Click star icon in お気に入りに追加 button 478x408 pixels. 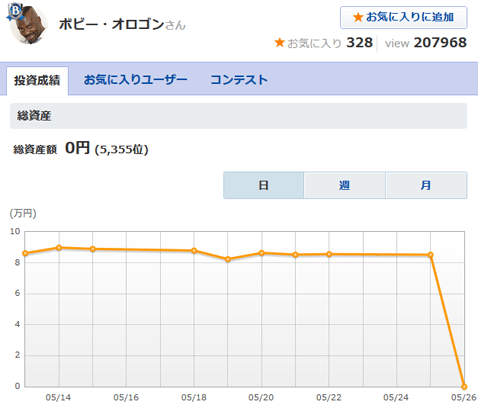(x=358, y=17)
